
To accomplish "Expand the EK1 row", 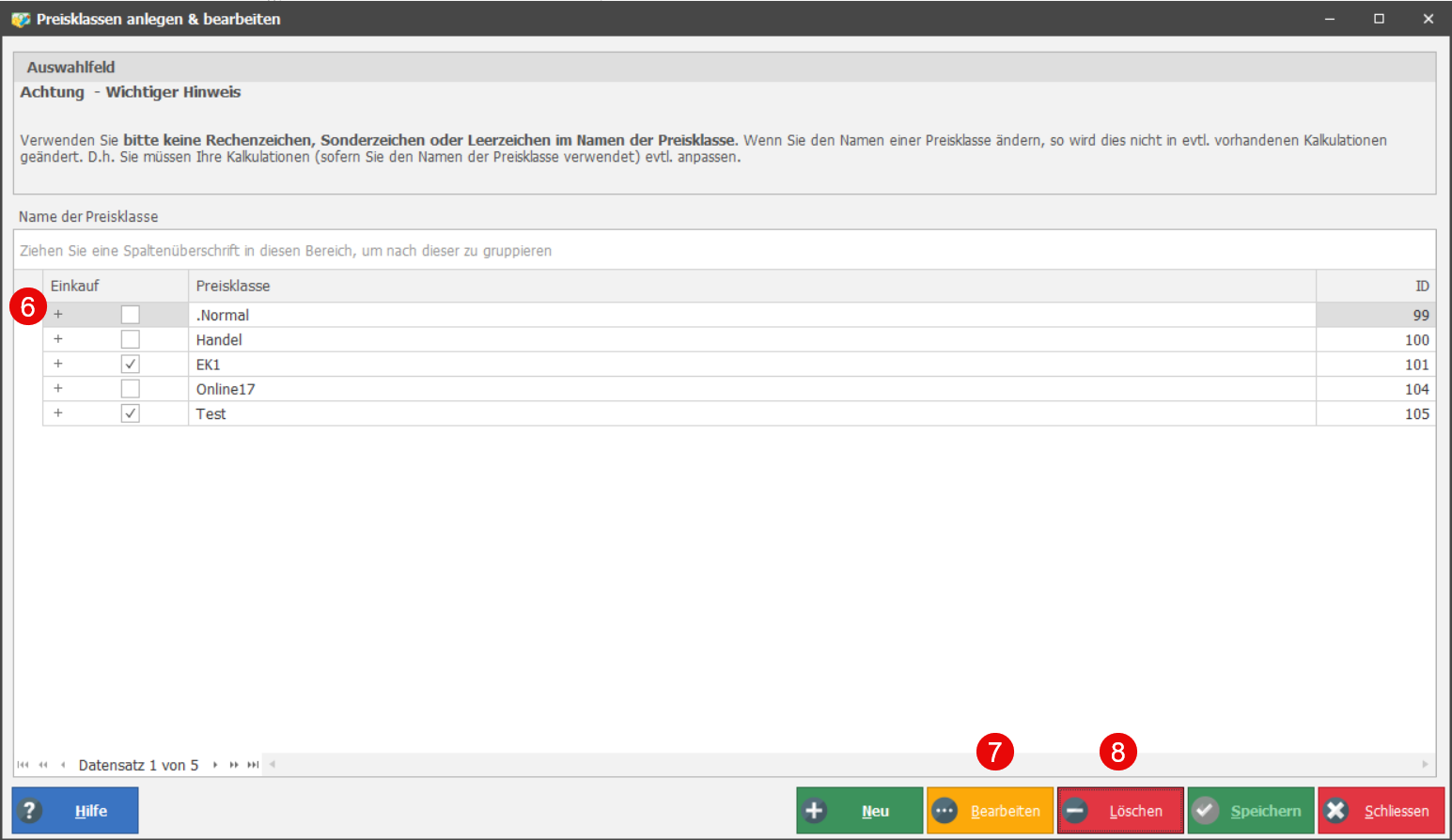I will [x=58, y=364].
